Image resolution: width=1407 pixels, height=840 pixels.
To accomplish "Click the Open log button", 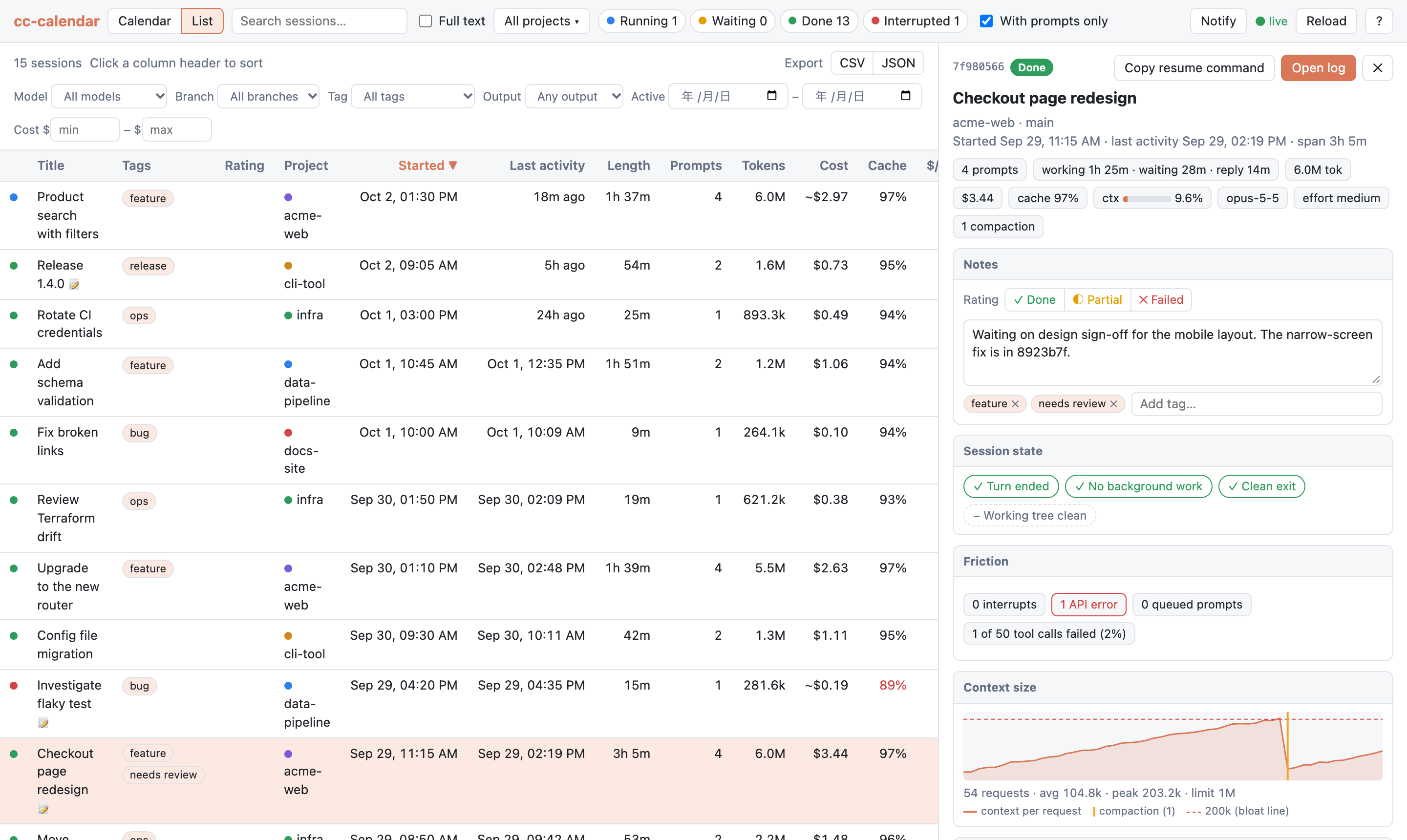I will pos(1318,68).
